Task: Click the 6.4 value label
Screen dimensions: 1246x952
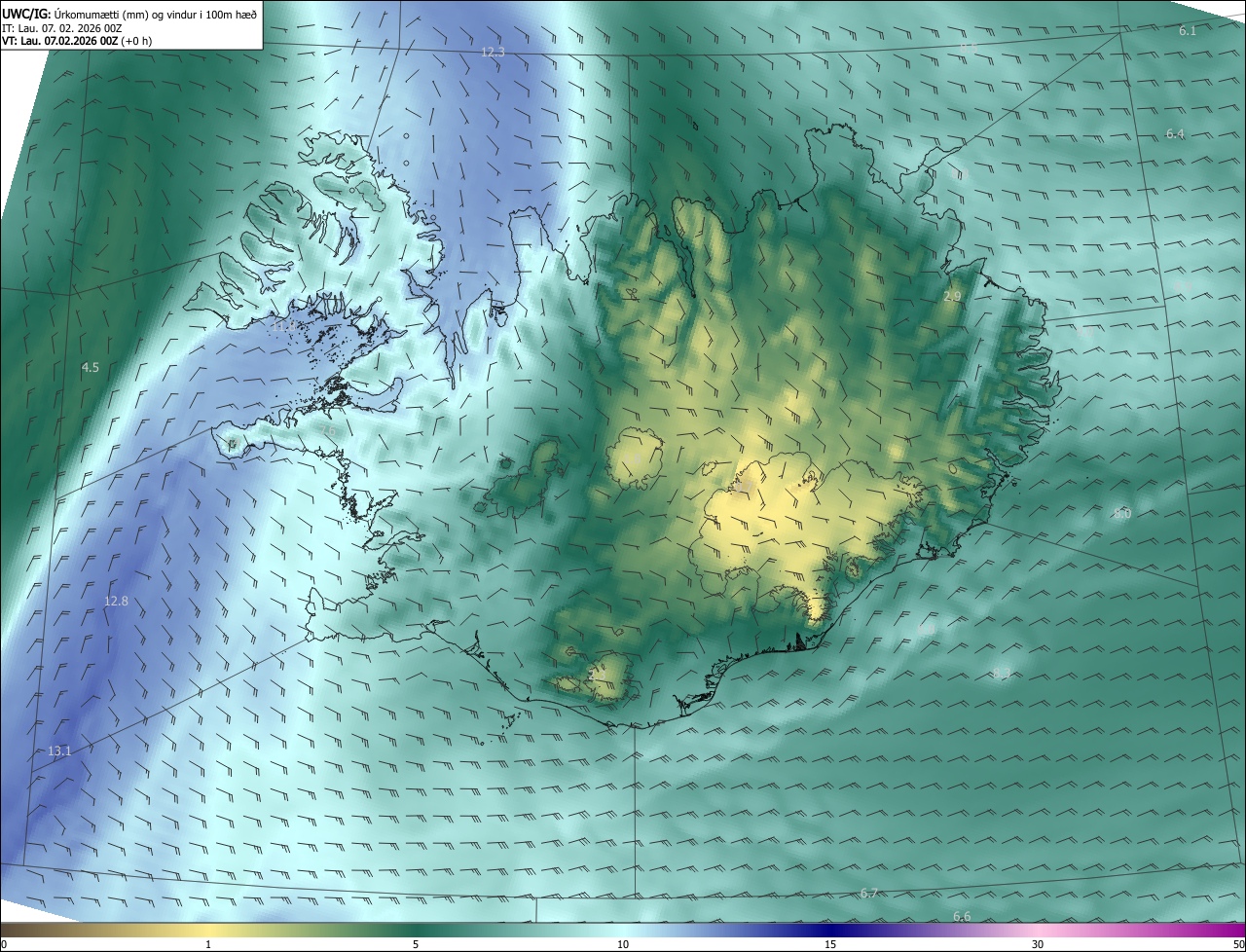Action: click(x=1175, y=133)
